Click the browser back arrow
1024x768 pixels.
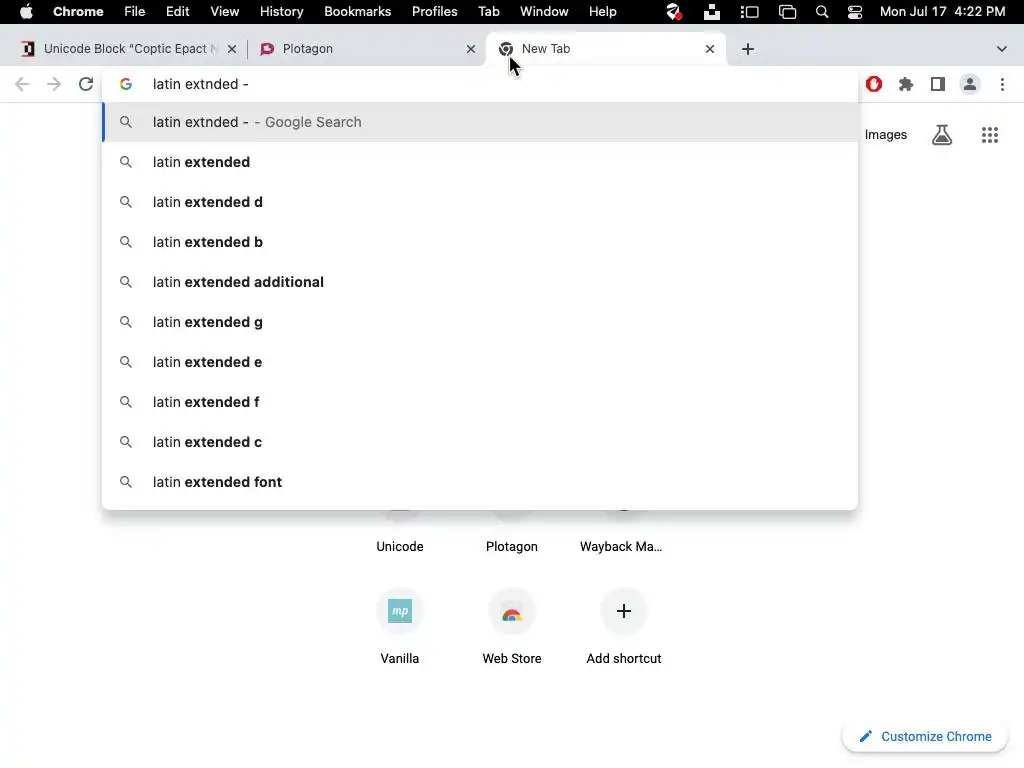coord(22,84)
